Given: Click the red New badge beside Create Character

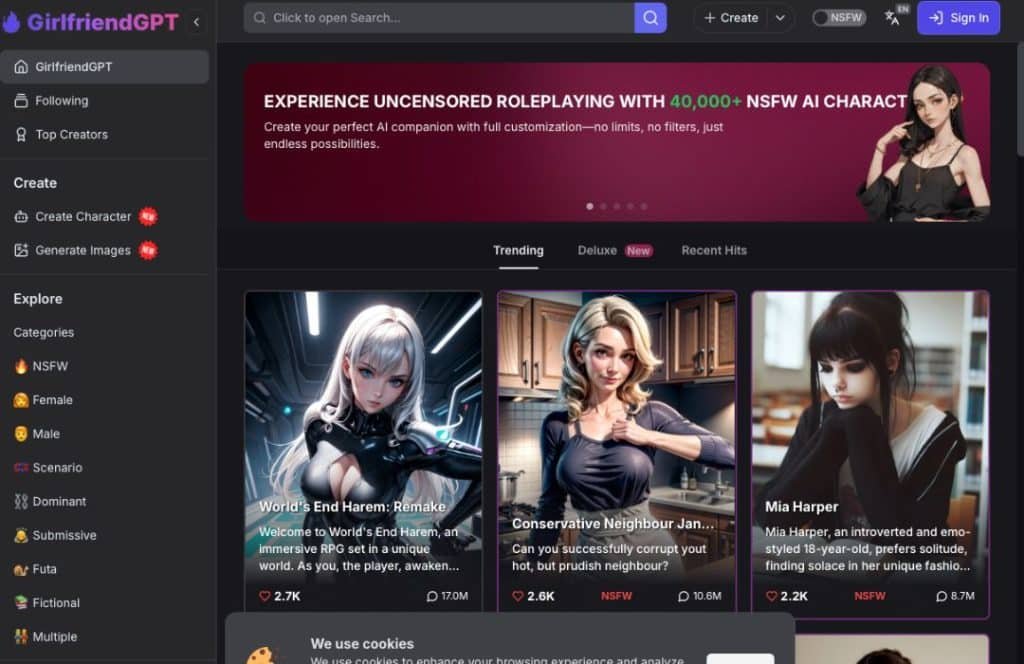Looking at the screenshot, I should [x=148, y=217].
